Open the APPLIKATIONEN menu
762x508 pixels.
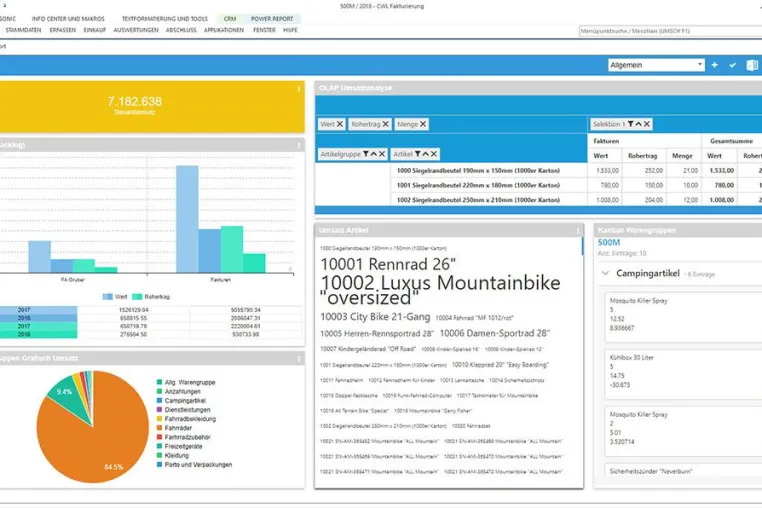coord(224,30)
